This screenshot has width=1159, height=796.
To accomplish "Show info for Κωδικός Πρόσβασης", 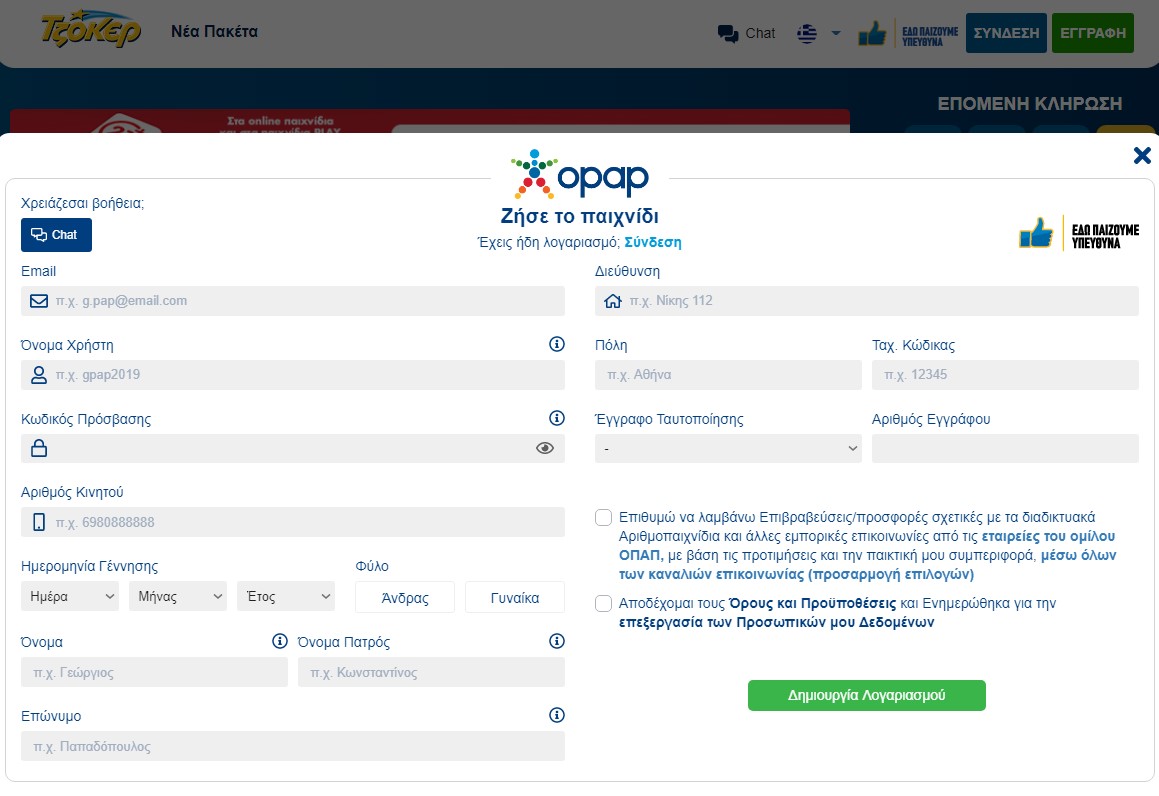I will click(x=557, y=418).
